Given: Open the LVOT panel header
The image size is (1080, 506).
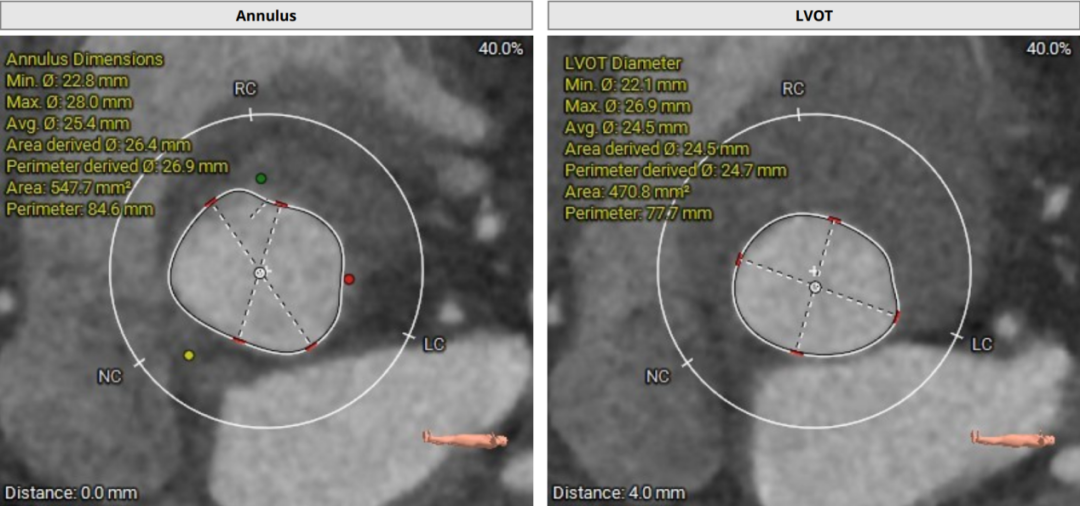Looking at the screenshot, I should click(814, 15).
